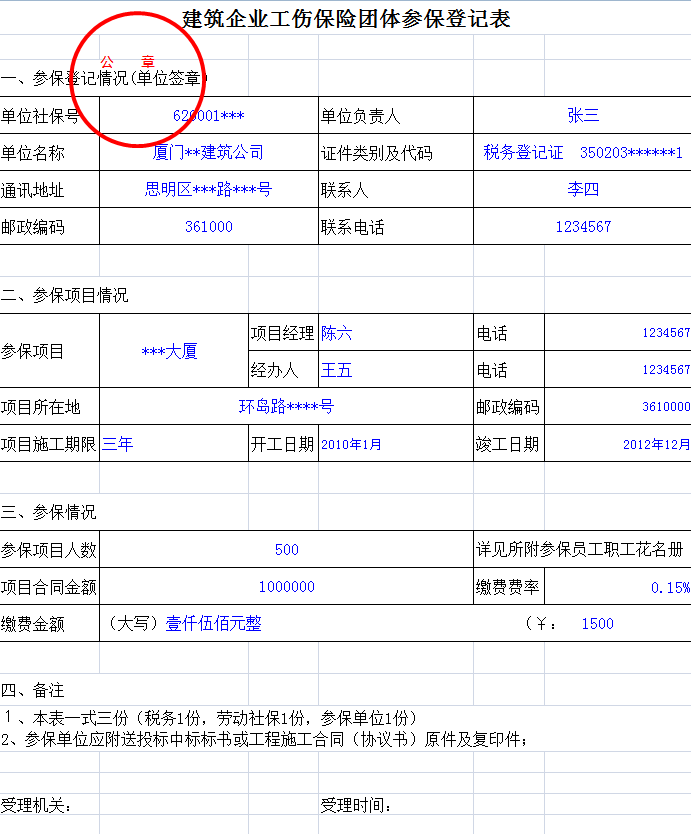Click 邮政编码 label in 项目所在地 row
The width and height of the screenshot is (692, 834).
pos(508,407)
